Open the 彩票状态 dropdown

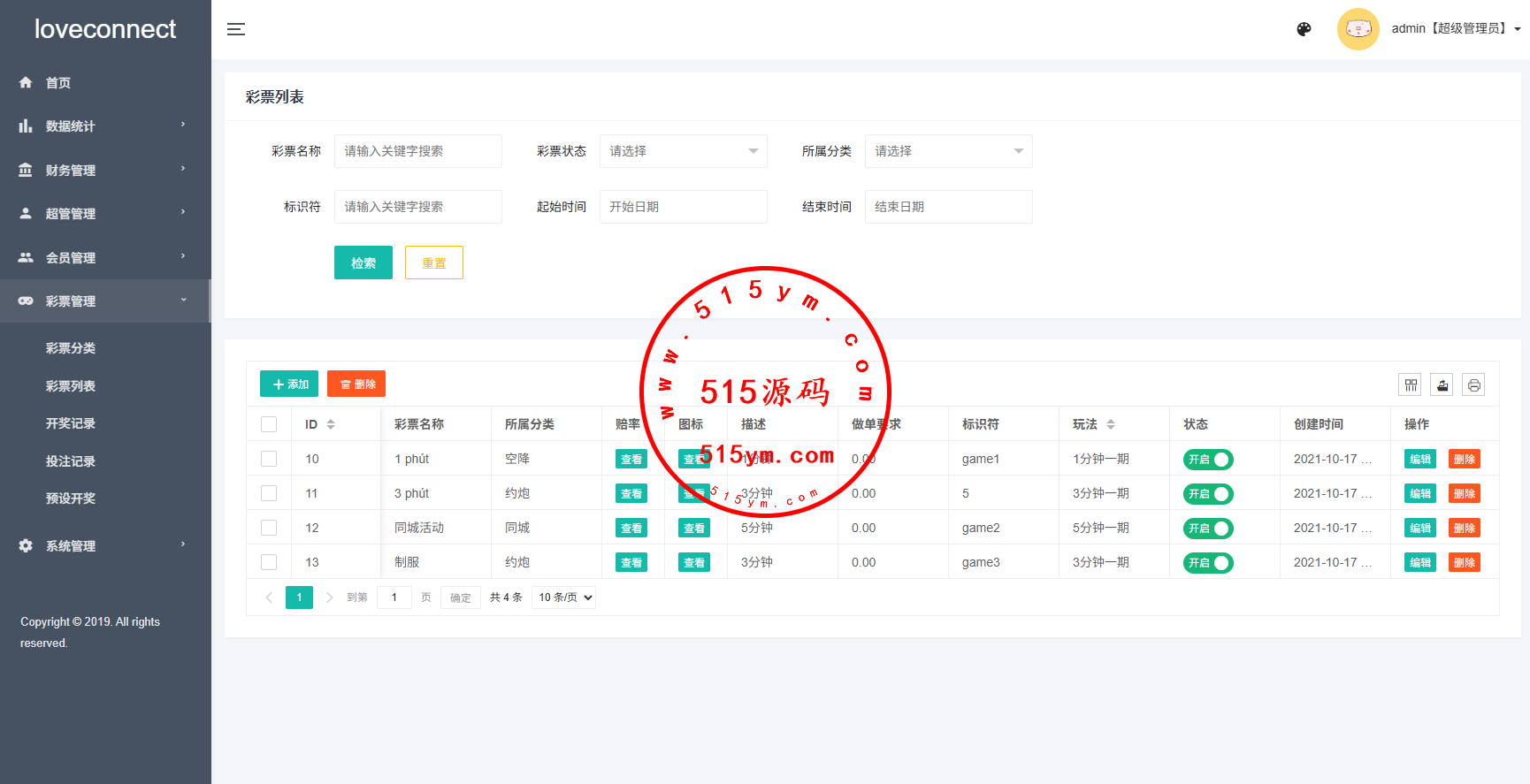point(683,151)
